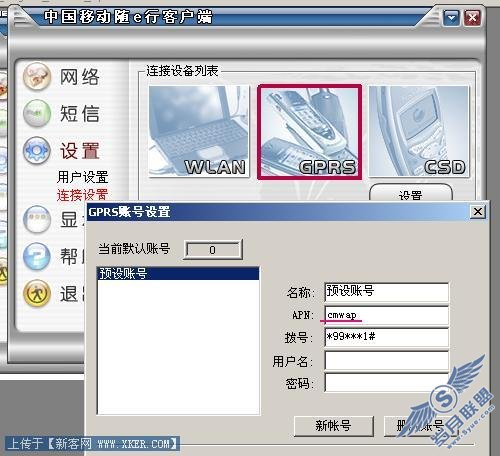Click the 用户名 username input field
Viewport: 500px width, 456px height.
(387, 360)
